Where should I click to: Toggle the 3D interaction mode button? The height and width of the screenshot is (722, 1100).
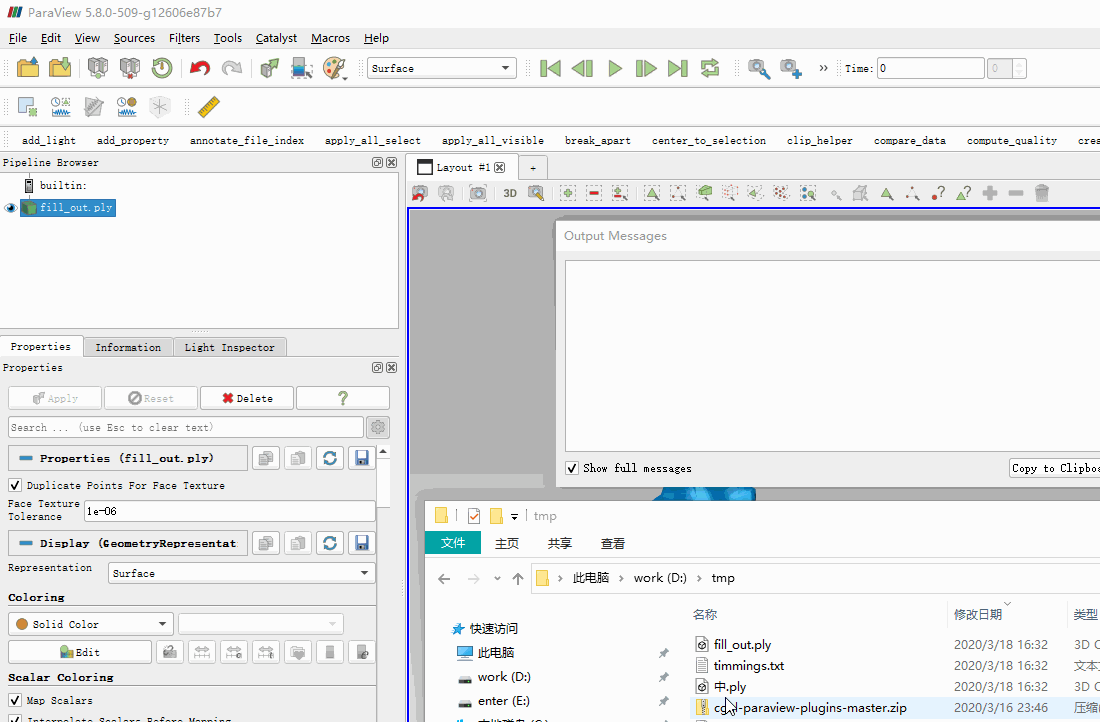tap(510, 193)
